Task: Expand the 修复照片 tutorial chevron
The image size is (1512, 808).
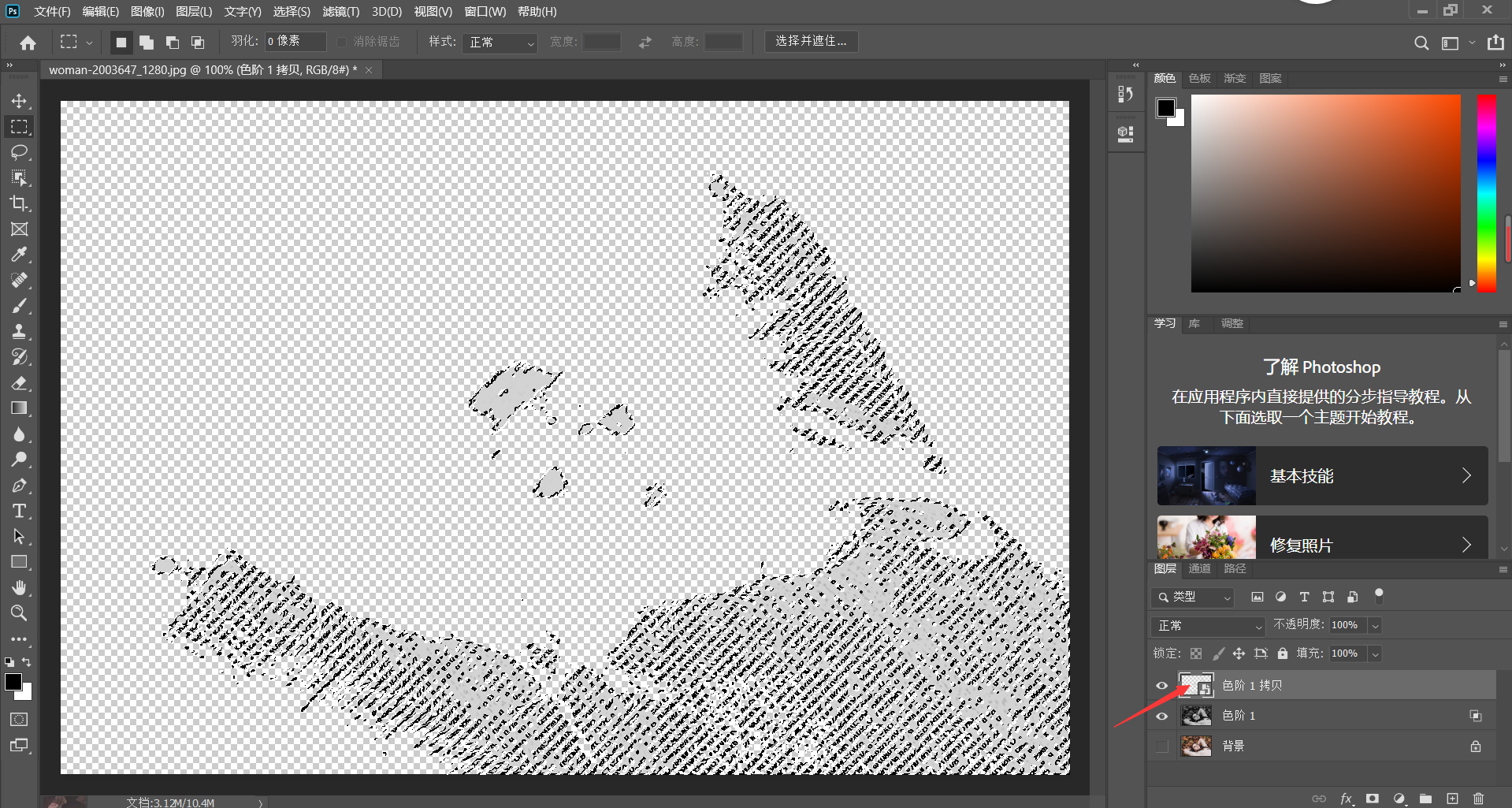Action: pyautogui.click(x=1466, y=545)
